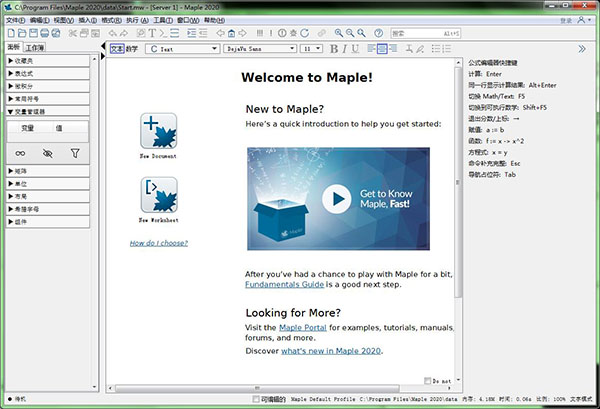Open the 'How do I choose?' link

point(159,243)
